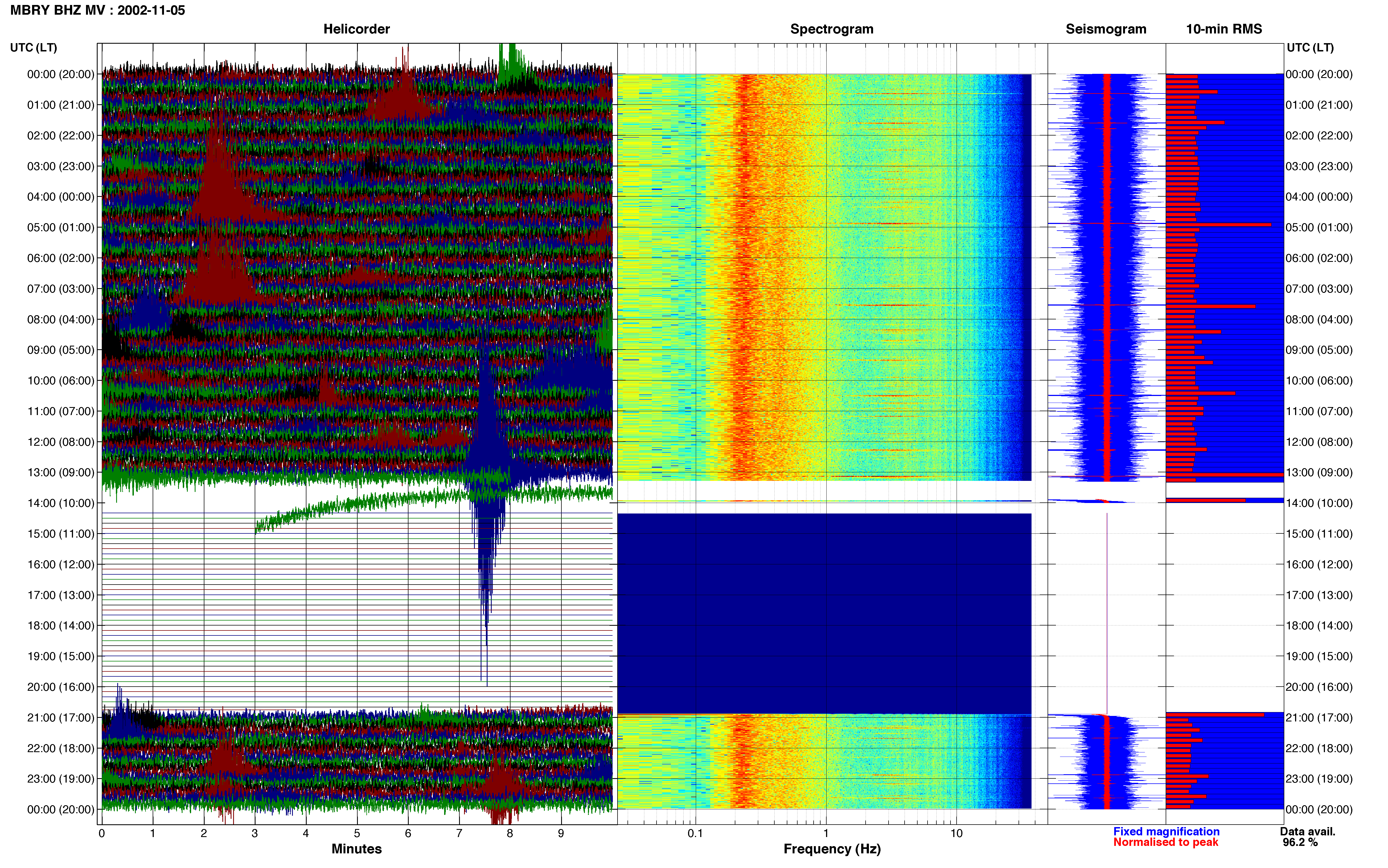Click the 'Data avail.' label
This screenshot has height=868, width=1388.
coord(1308,831)
